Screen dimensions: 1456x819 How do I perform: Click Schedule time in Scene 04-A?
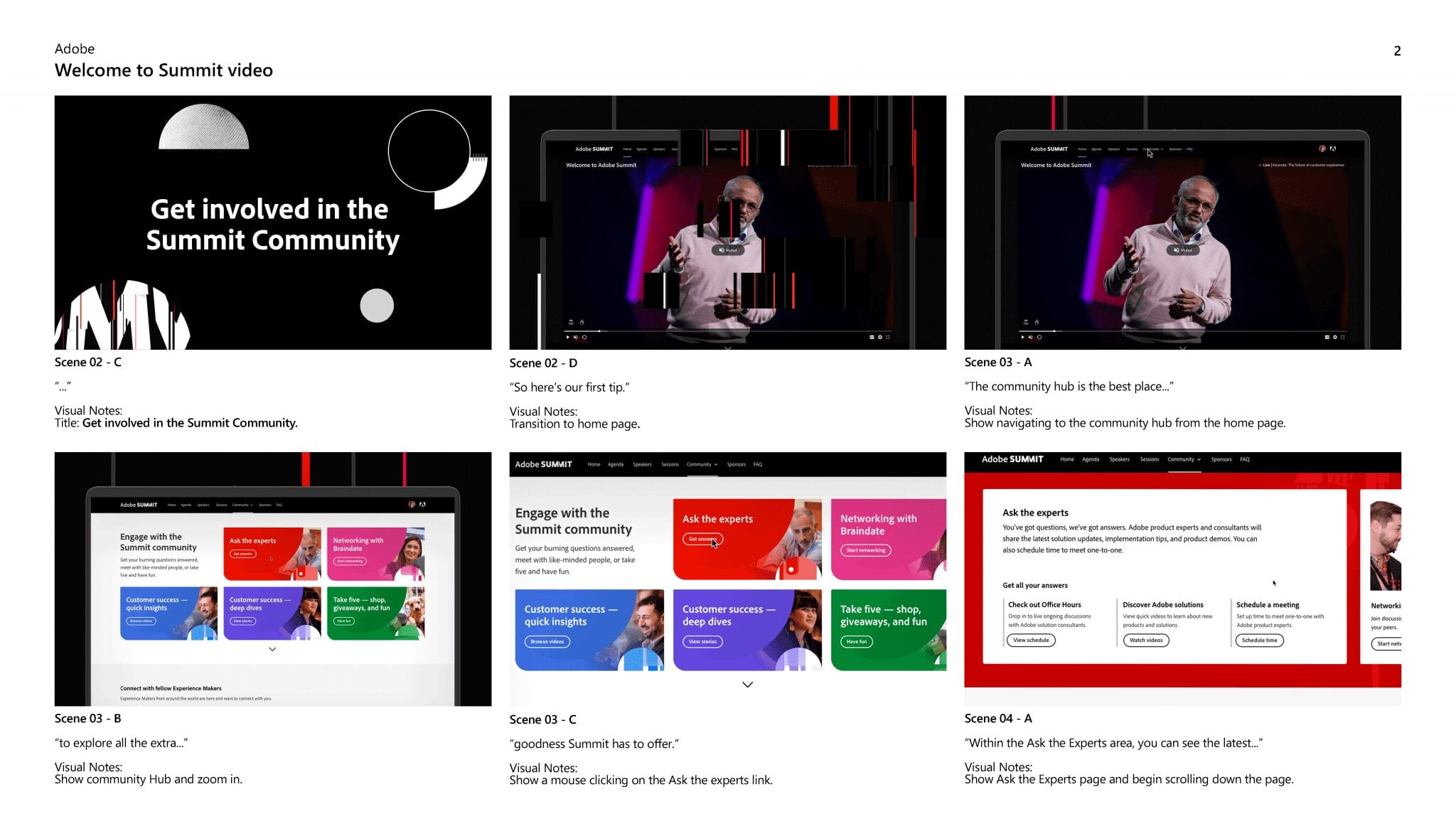click(x=1259, y=640)
